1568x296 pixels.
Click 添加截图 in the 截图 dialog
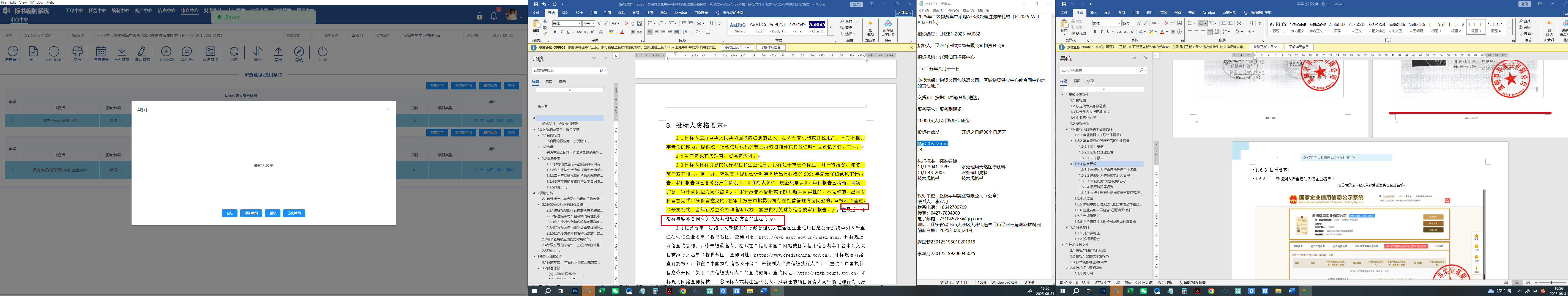[x=252, y=213]
